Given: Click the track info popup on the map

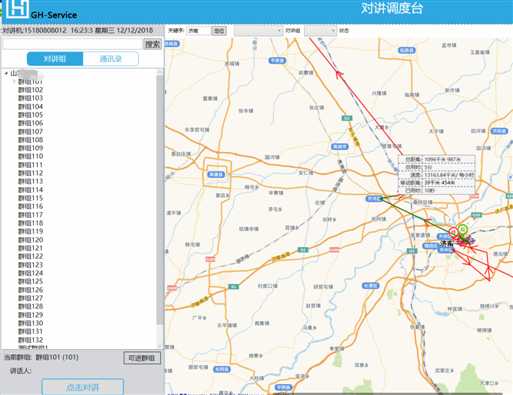Looking at the screenshot, I should point(437,174).
